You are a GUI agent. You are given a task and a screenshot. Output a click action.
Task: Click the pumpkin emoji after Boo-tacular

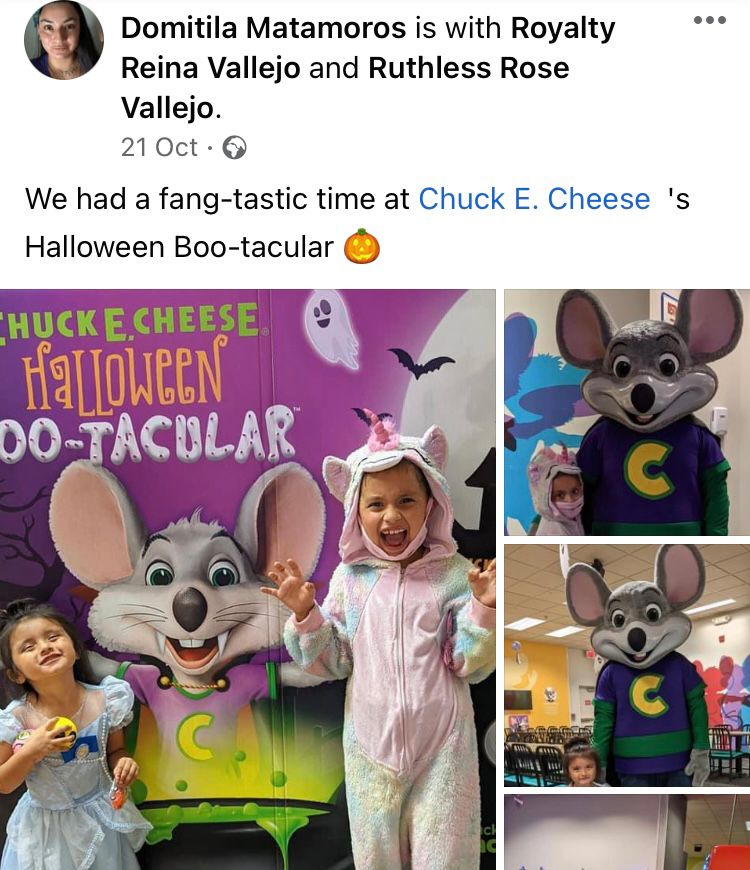click(362, 246)
